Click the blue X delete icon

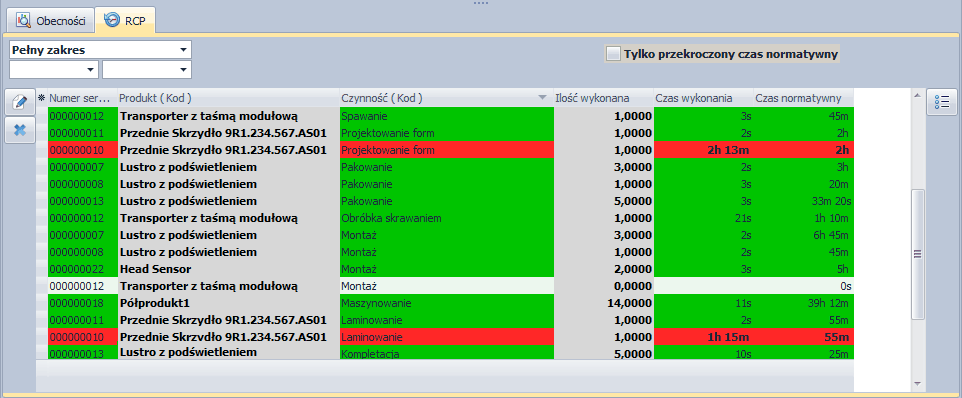pyautogui.click(x=20, y=130)
